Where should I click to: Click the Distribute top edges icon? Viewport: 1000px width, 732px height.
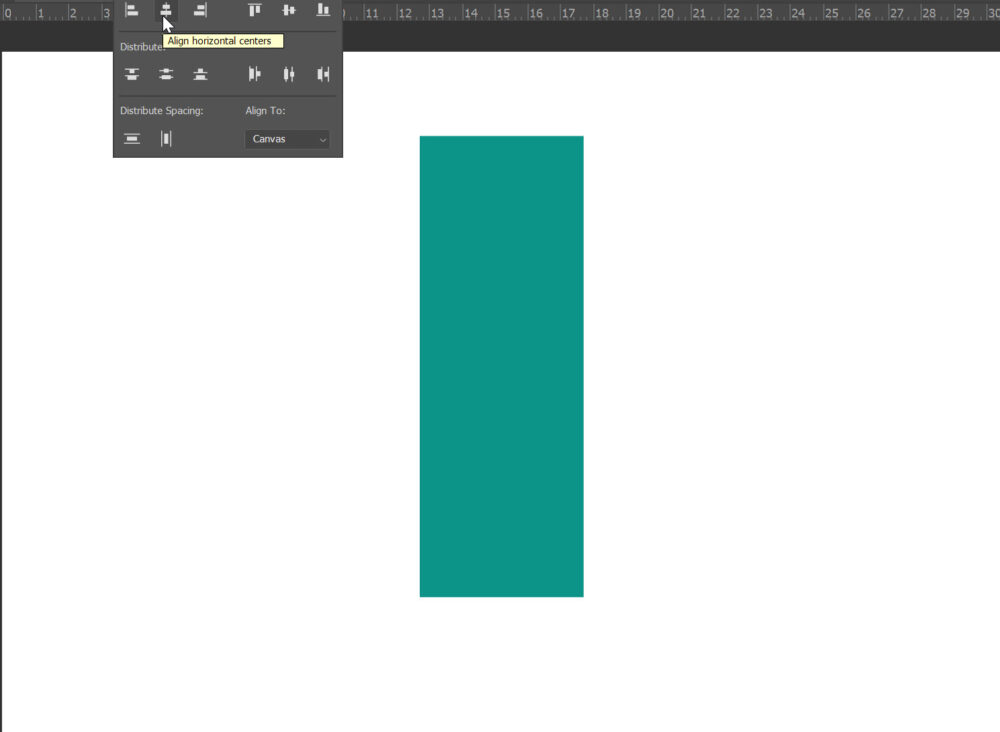[x=132, y=74]
